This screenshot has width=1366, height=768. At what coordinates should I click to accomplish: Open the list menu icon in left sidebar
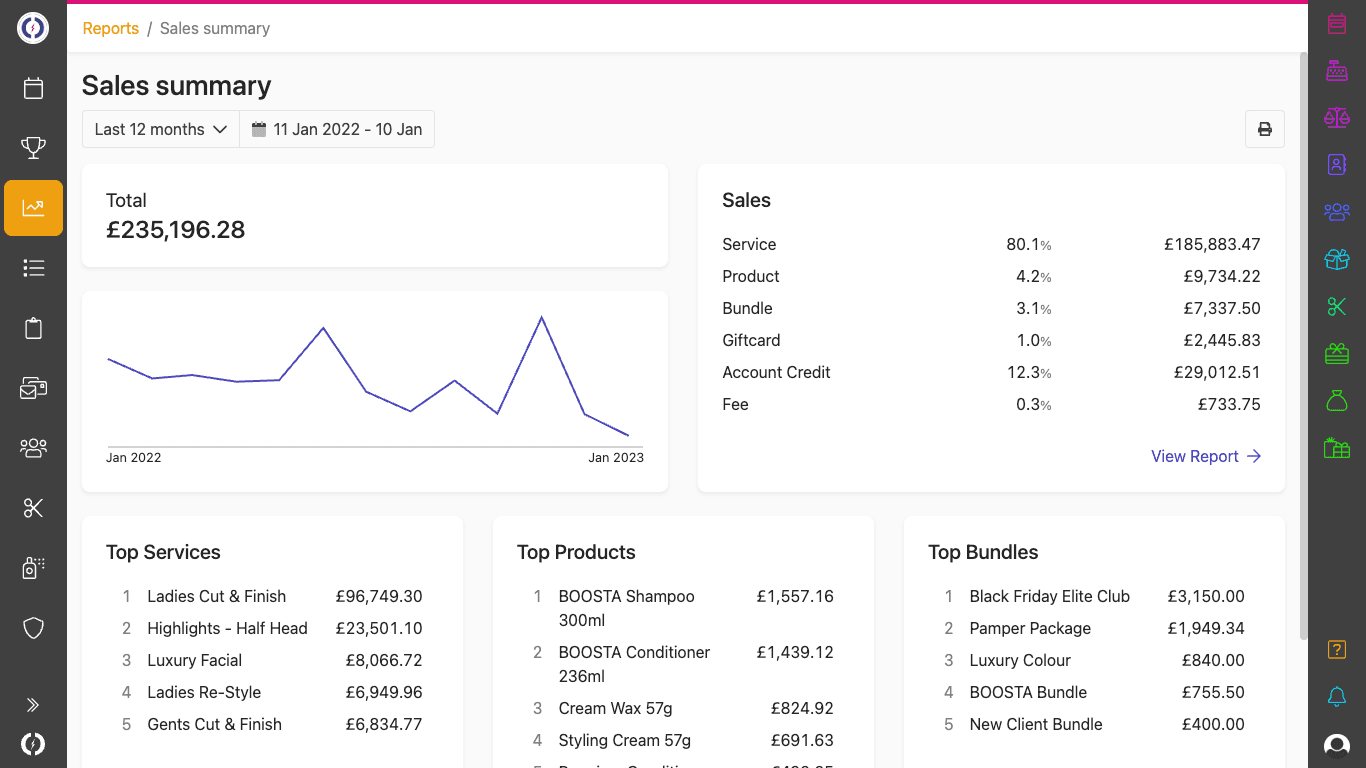point(33,268)
